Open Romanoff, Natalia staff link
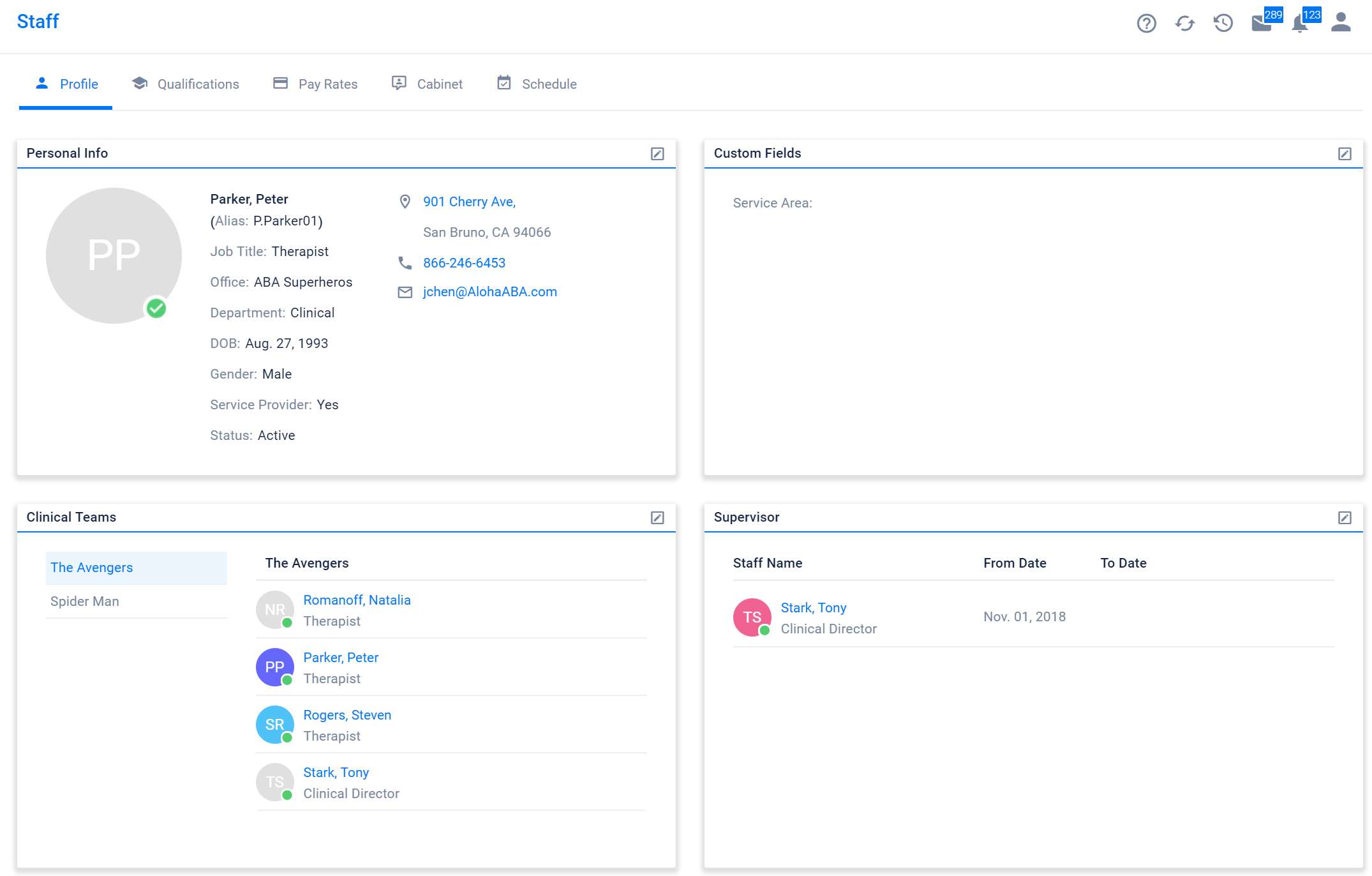 [x=357, y=600]
